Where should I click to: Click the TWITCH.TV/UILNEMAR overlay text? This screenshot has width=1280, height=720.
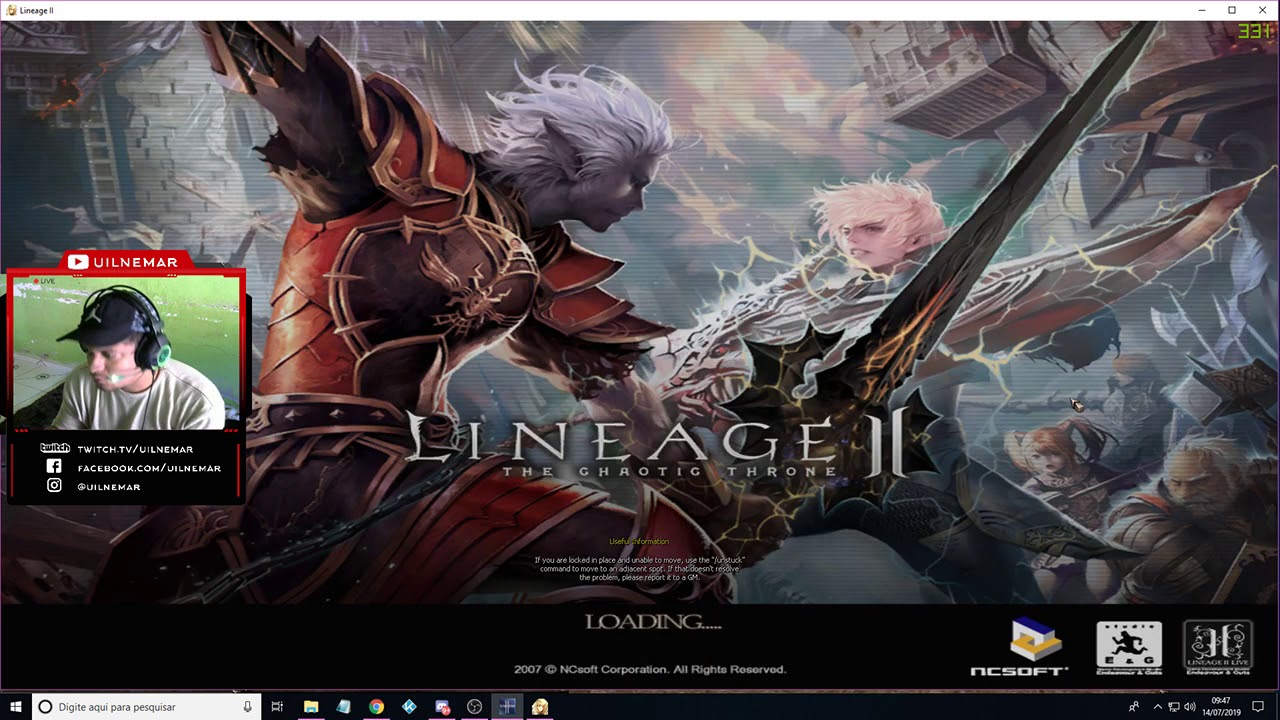tap(135, 449)
